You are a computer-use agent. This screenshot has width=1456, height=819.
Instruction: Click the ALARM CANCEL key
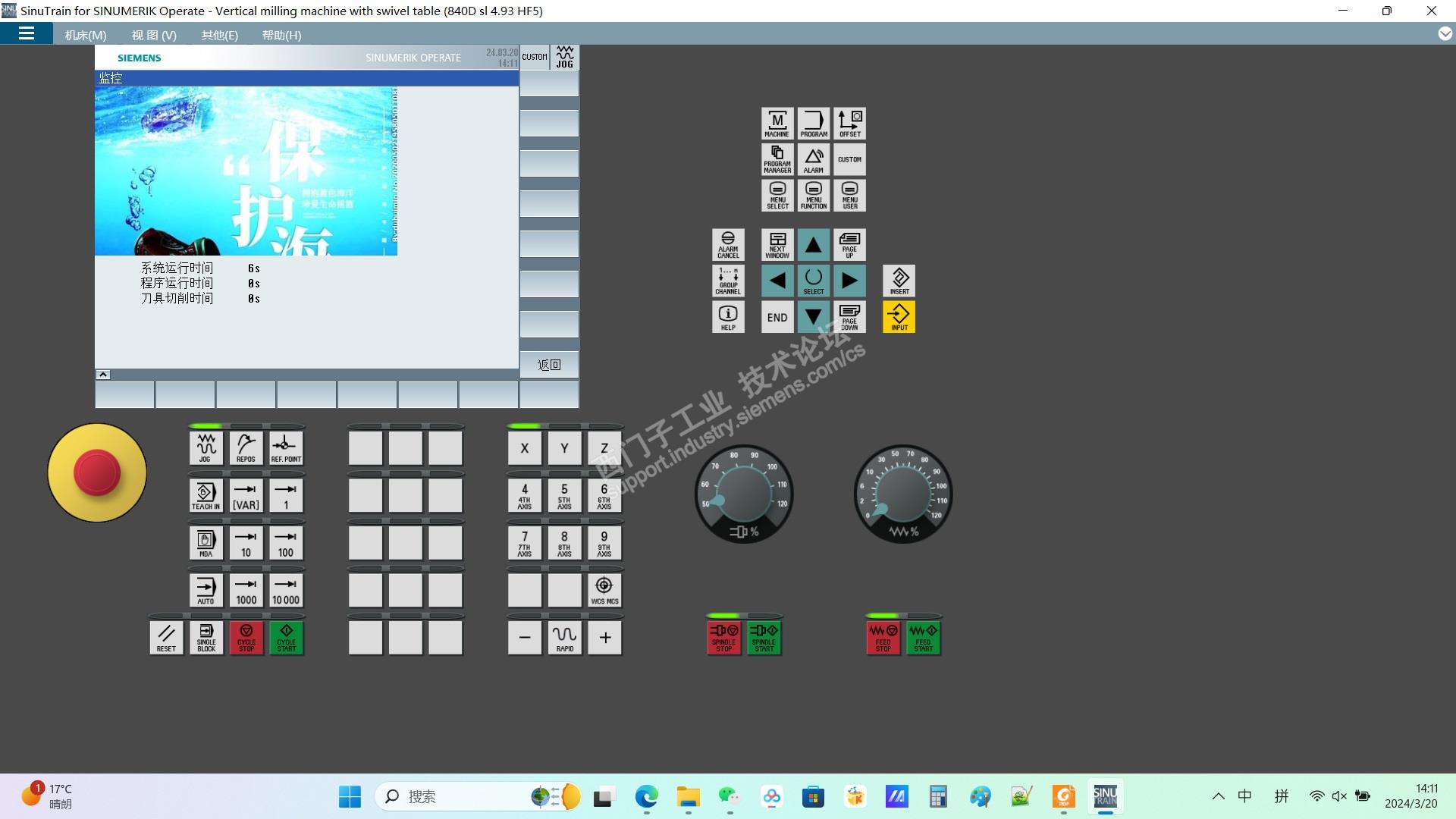728,244
